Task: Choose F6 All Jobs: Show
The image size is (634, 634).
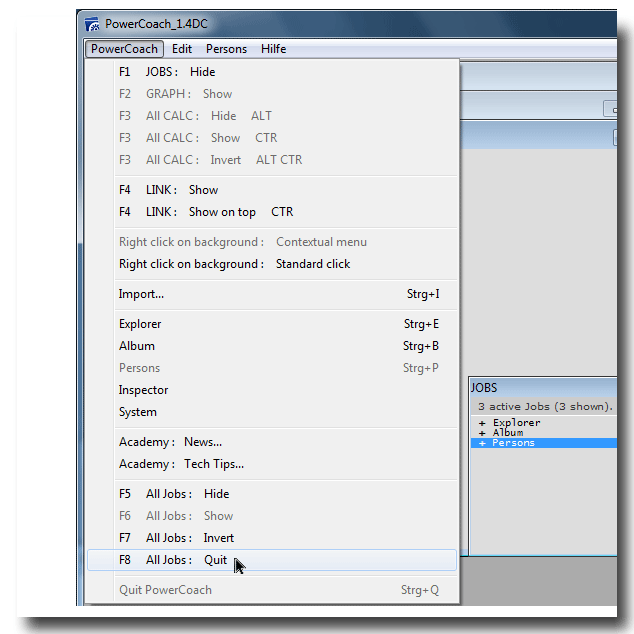Action: 272,516
